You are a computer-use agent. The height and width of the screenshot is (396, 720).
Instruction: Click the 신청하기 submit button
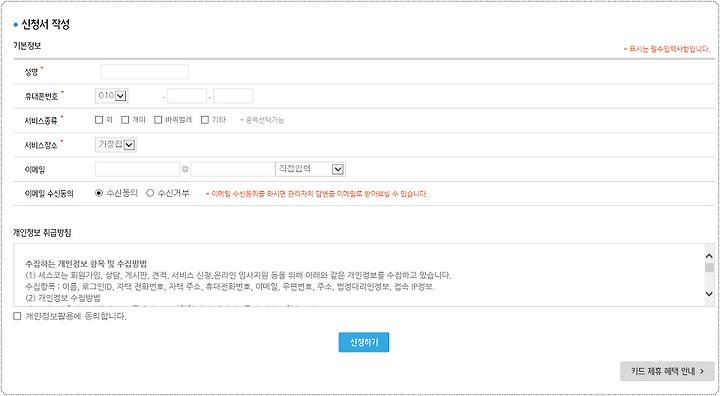[x=364, y=342]
